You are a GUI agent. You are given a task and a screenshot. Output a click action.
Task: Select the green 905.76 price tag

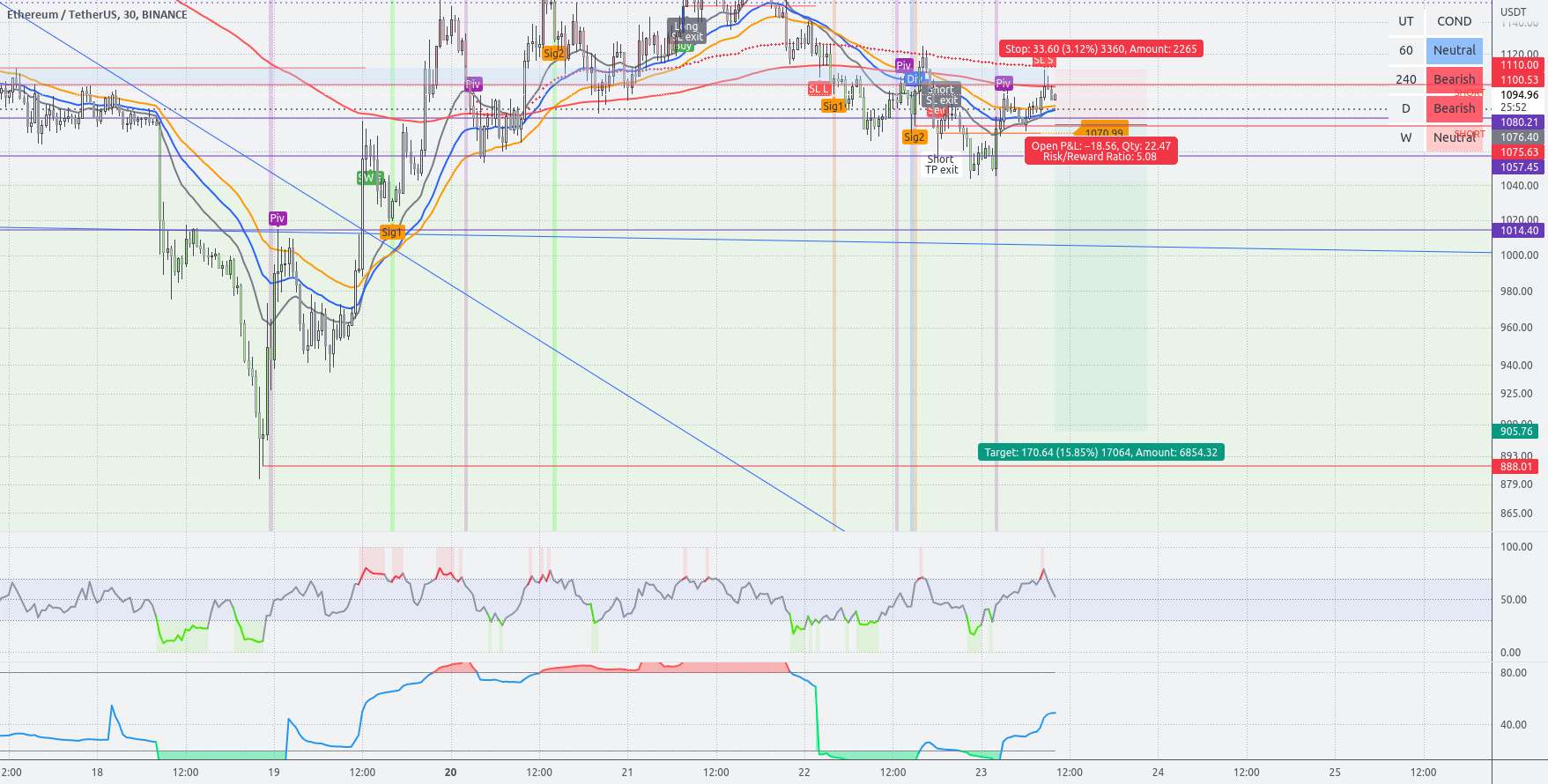1516,432
